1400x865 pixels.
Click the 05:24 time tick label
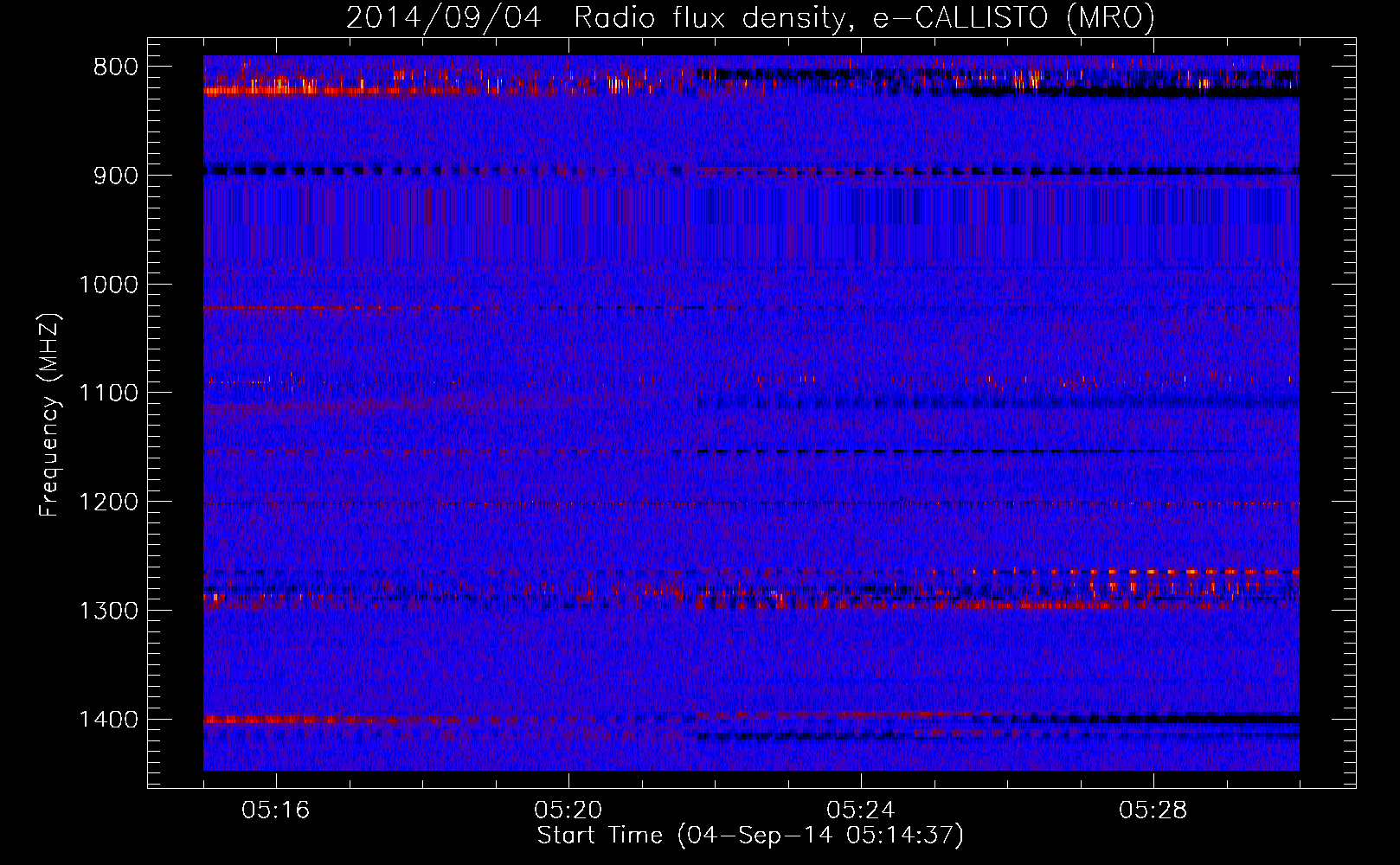pyautogui.click(x=861, y=811)
